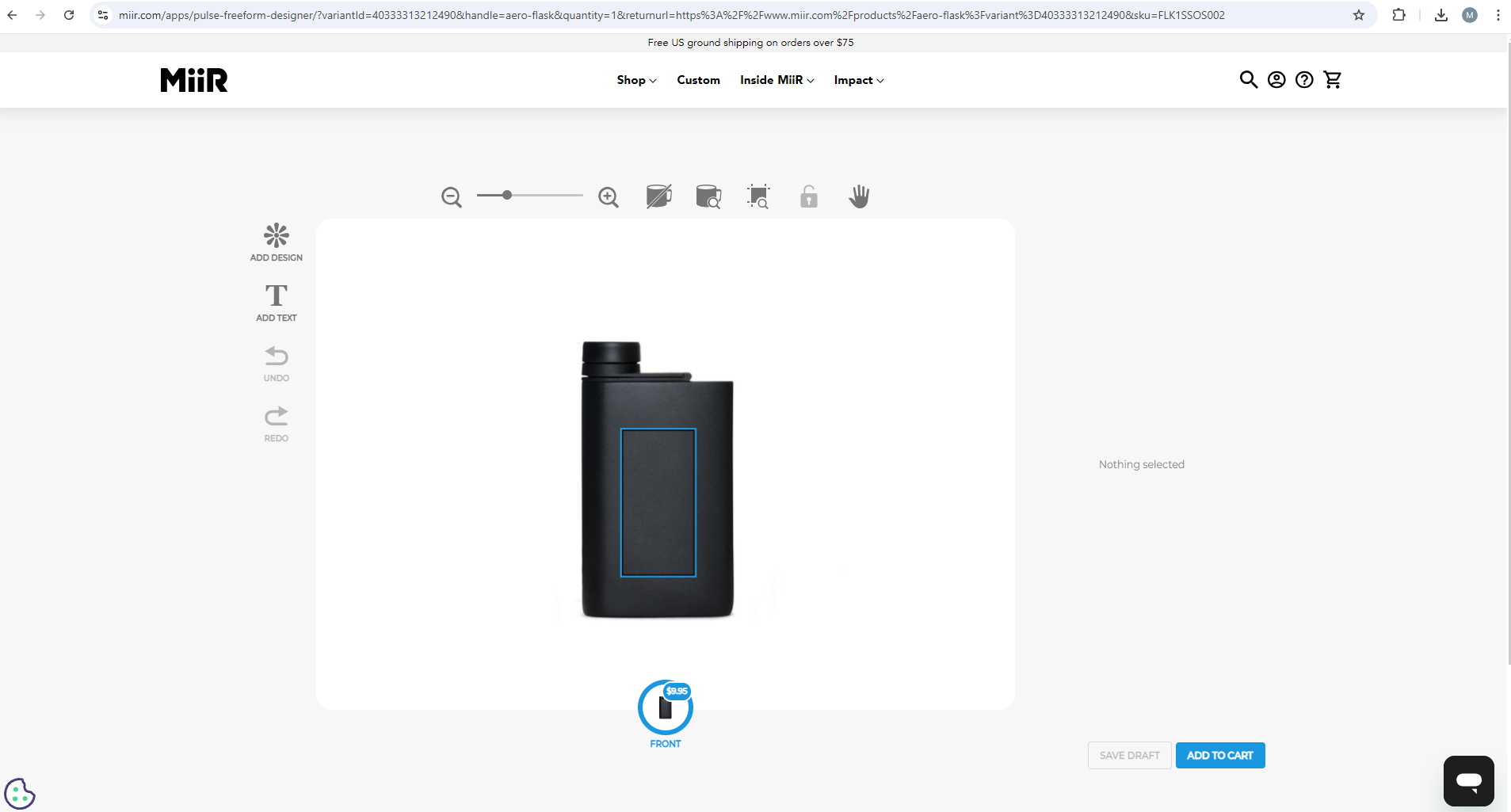Select the Add Text tool

pyautogui.click(x=277, y=303)
